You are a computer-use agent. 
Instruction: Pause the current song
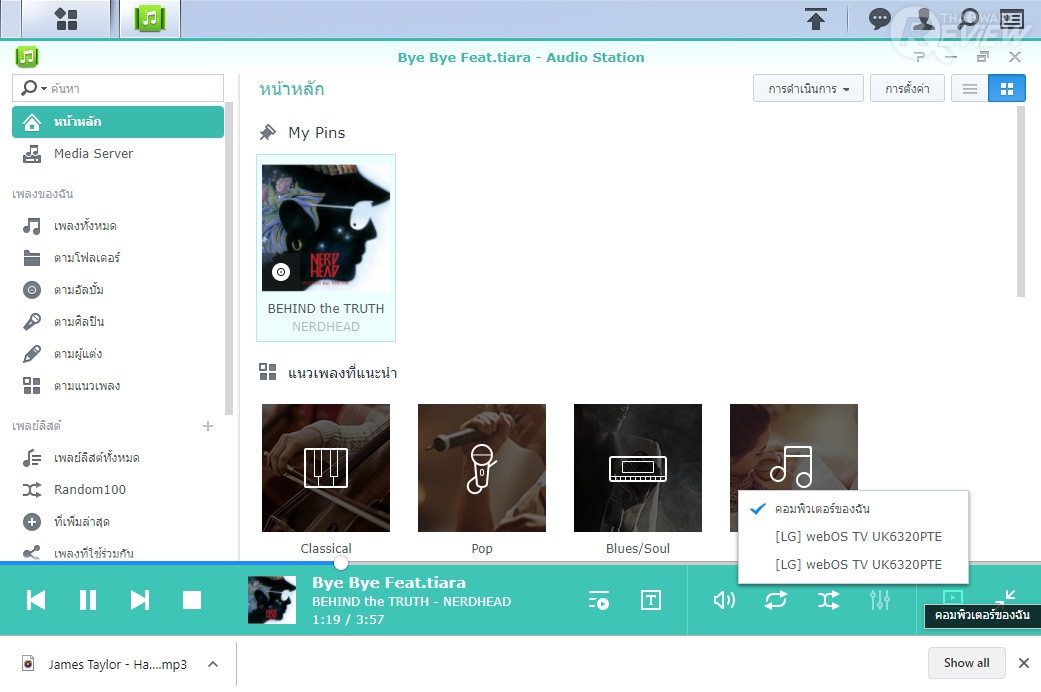[x=88, y=600]
